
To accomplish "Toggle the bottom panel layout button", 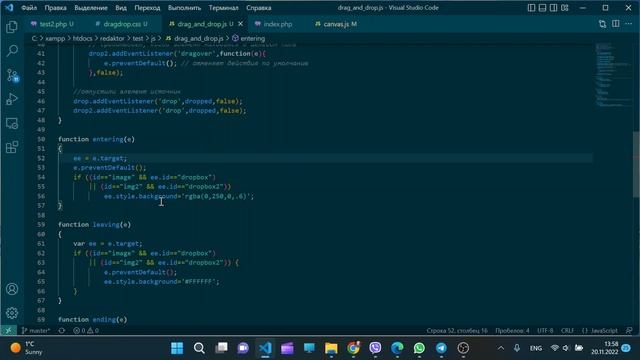I will pos(542,8).
